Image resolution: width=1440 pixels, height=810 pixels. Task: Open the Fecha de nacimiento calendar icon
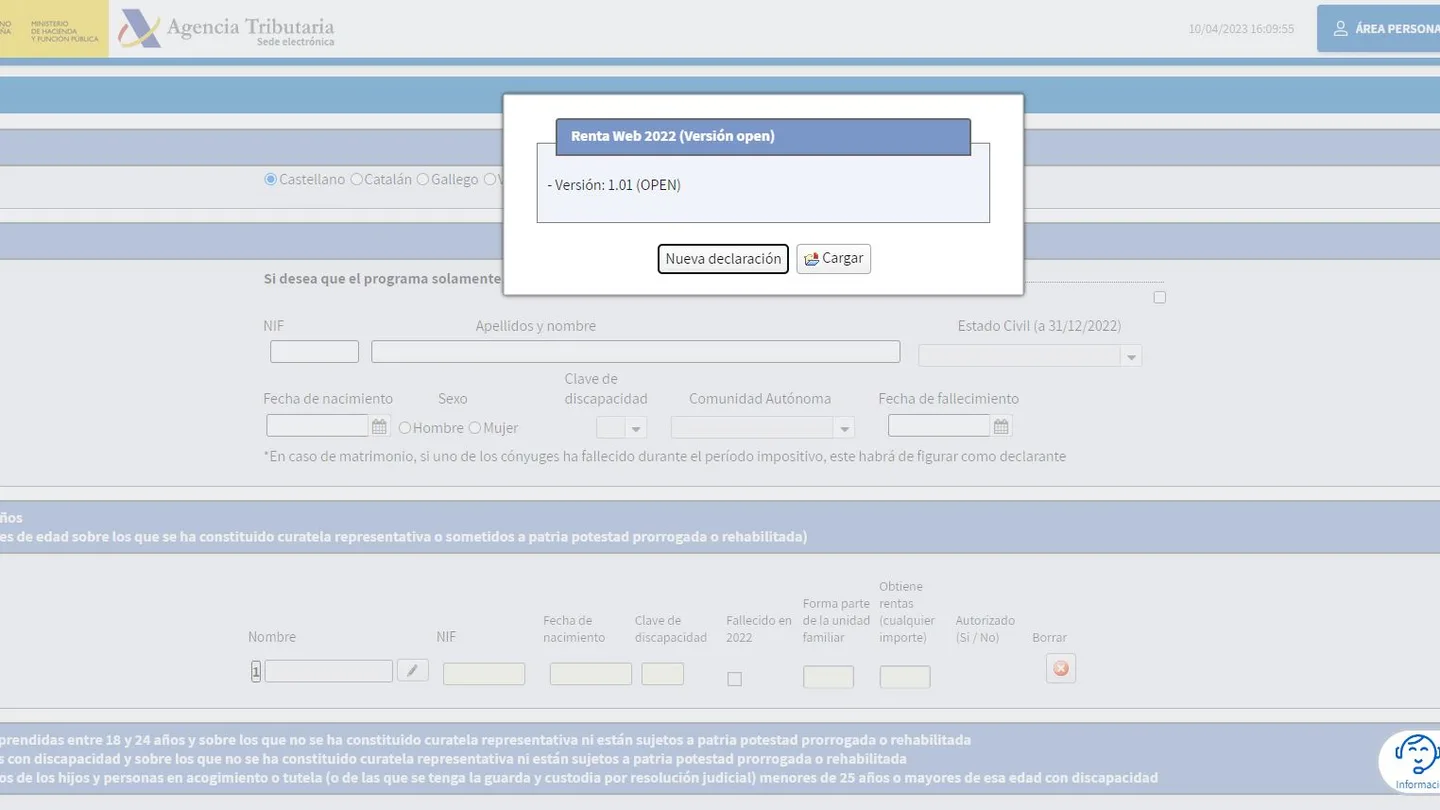tap(379, 427)
